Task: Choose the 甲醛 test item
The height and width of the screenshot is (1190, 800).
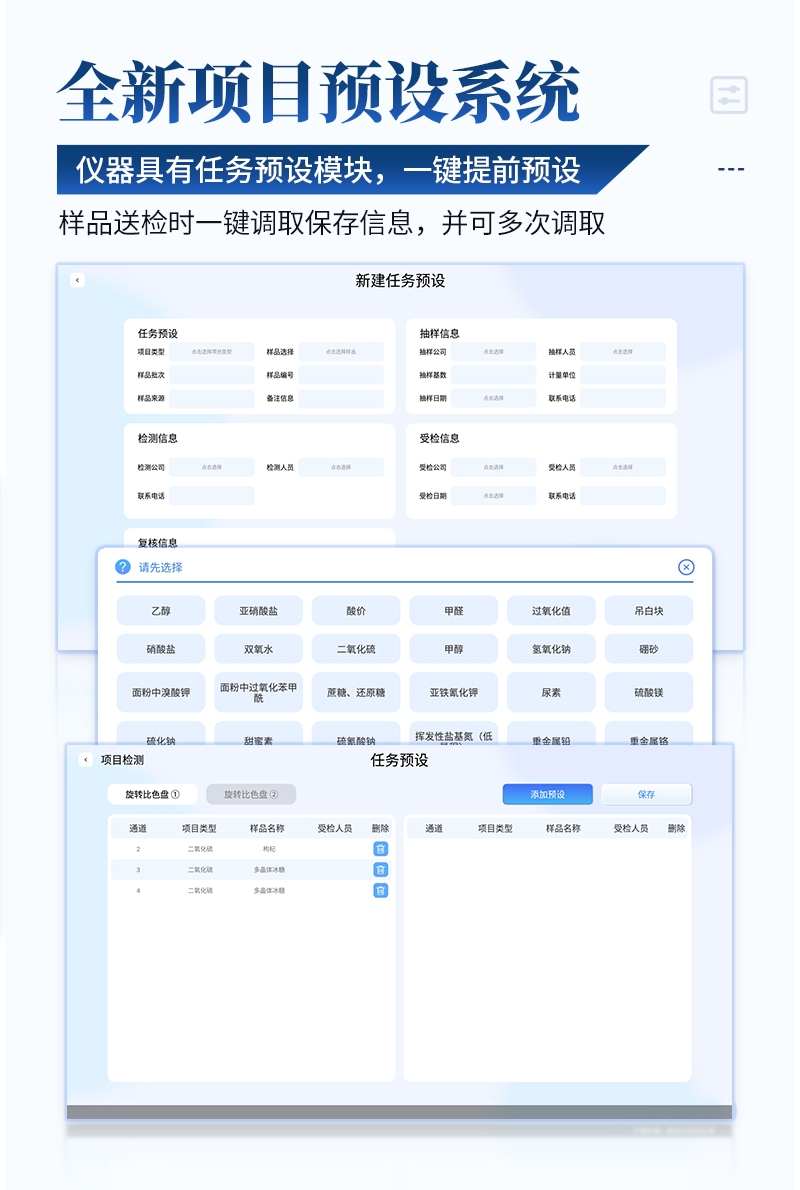Action: click(454, 611)
